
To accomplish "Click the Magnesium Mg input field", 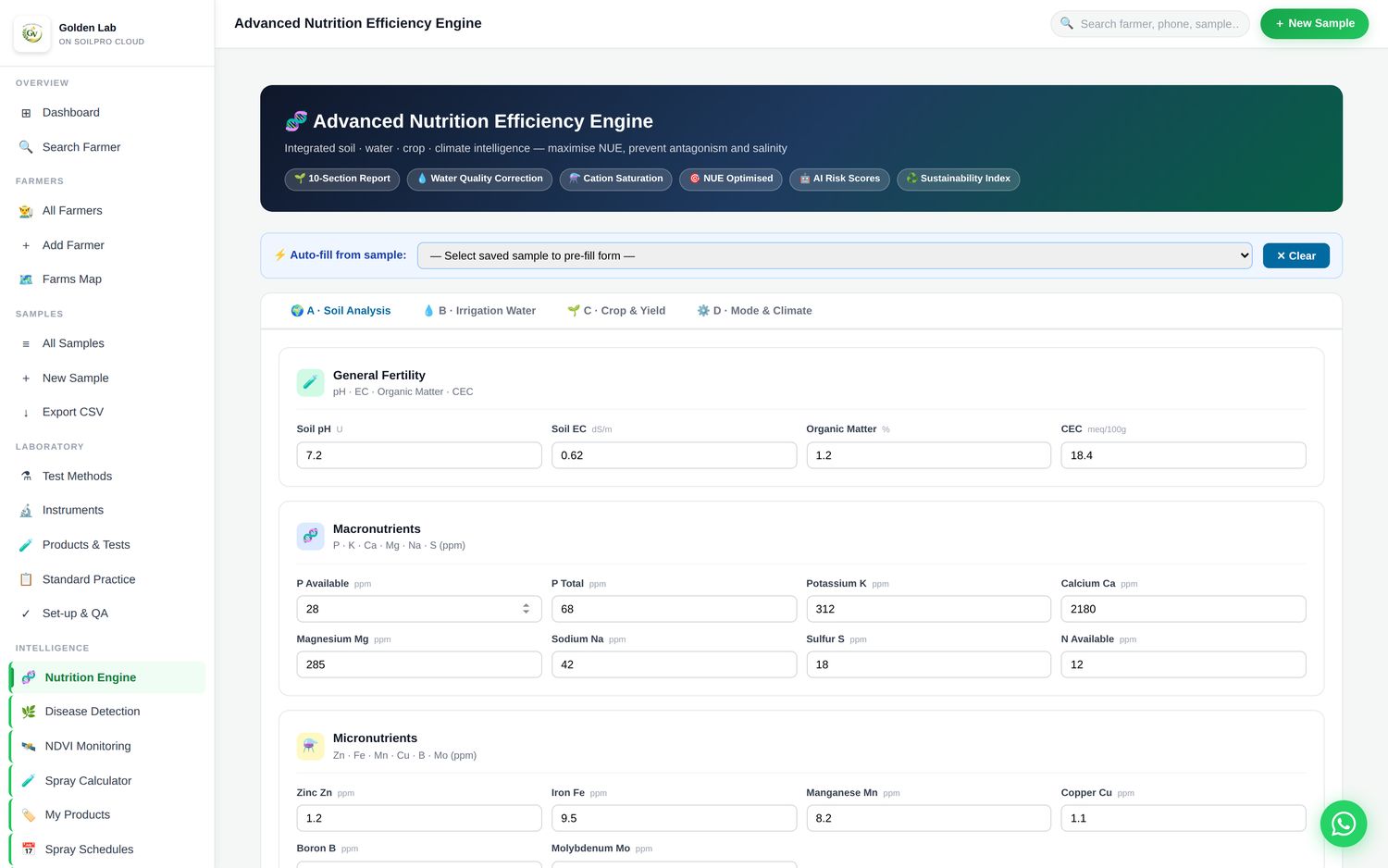I will [x=419, y=664].
